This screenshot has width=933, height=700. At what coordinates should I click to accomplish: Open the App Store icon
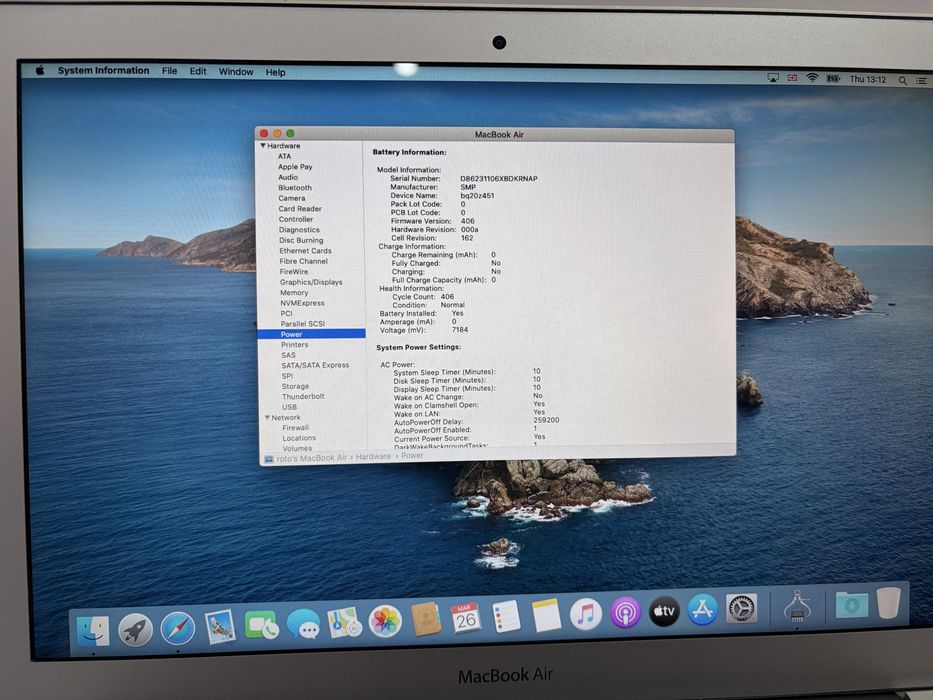(703, 610)
